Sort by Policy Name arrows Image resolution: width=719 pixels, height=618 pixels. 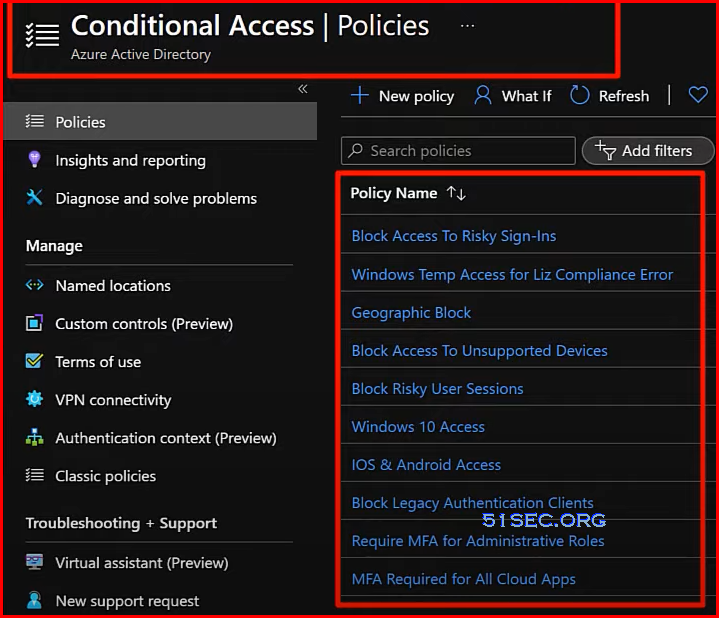click(x=456, y=193)
